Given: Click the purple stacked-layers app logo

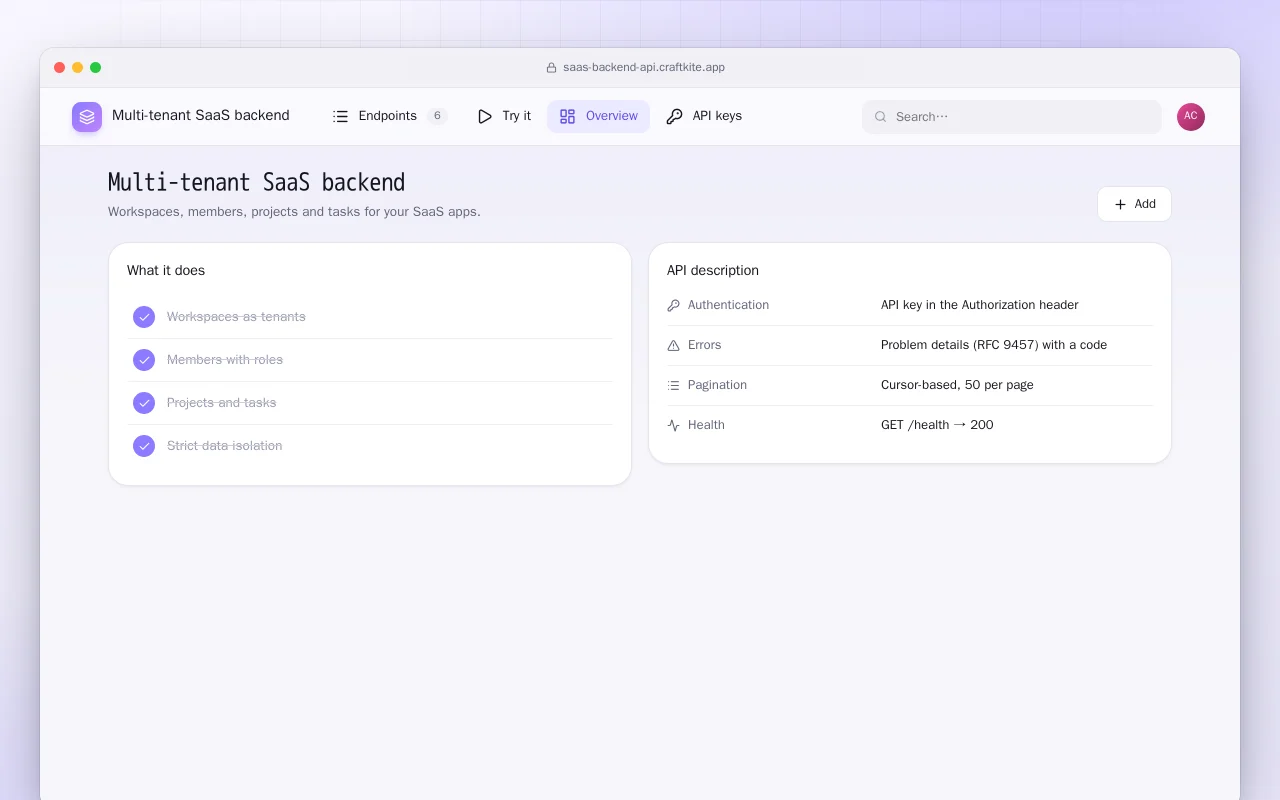Looking at the screenshot, I should tap(87, 117).
